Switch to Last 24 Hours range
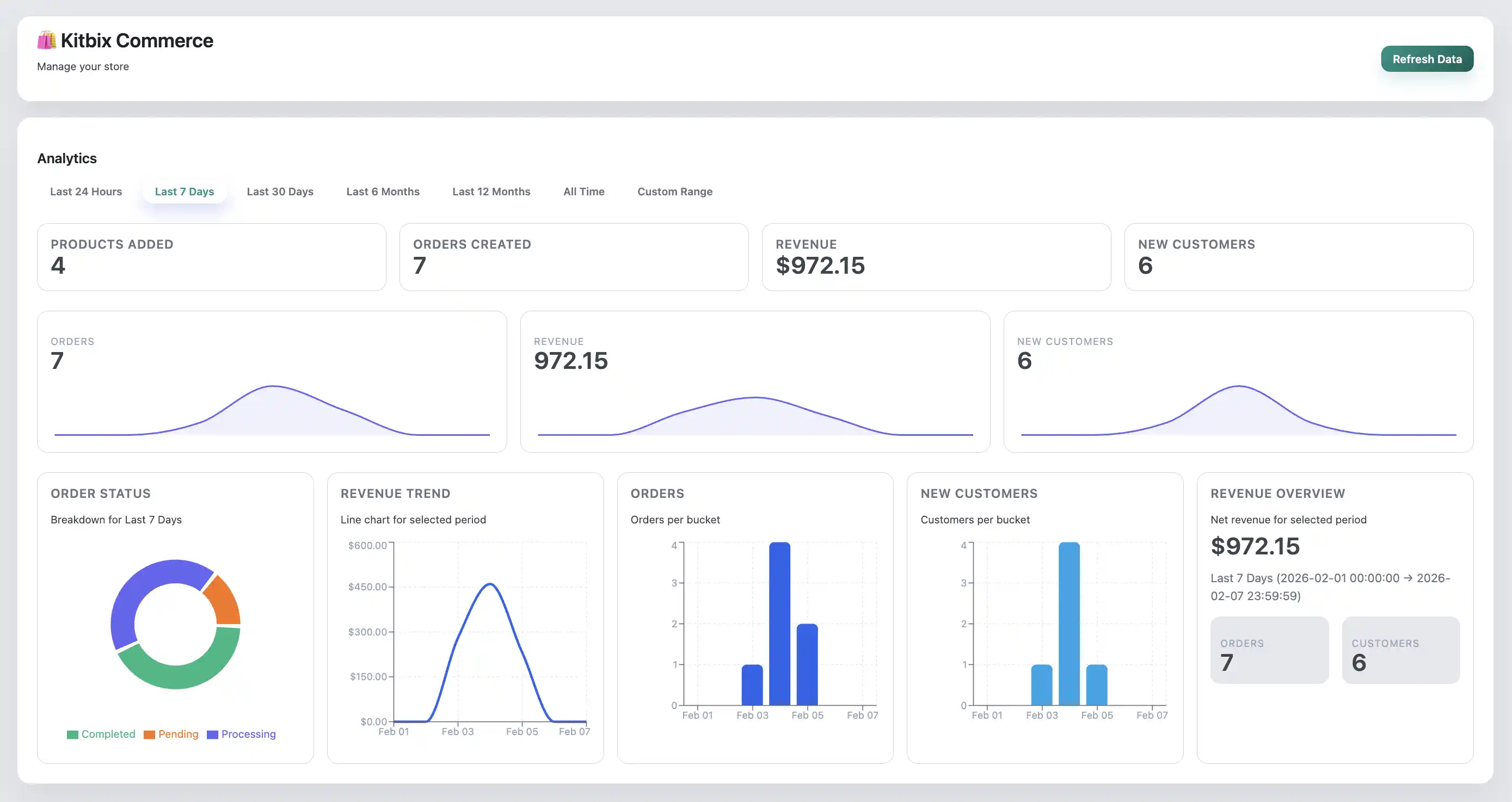1512x802 pixels. point(85,192)
